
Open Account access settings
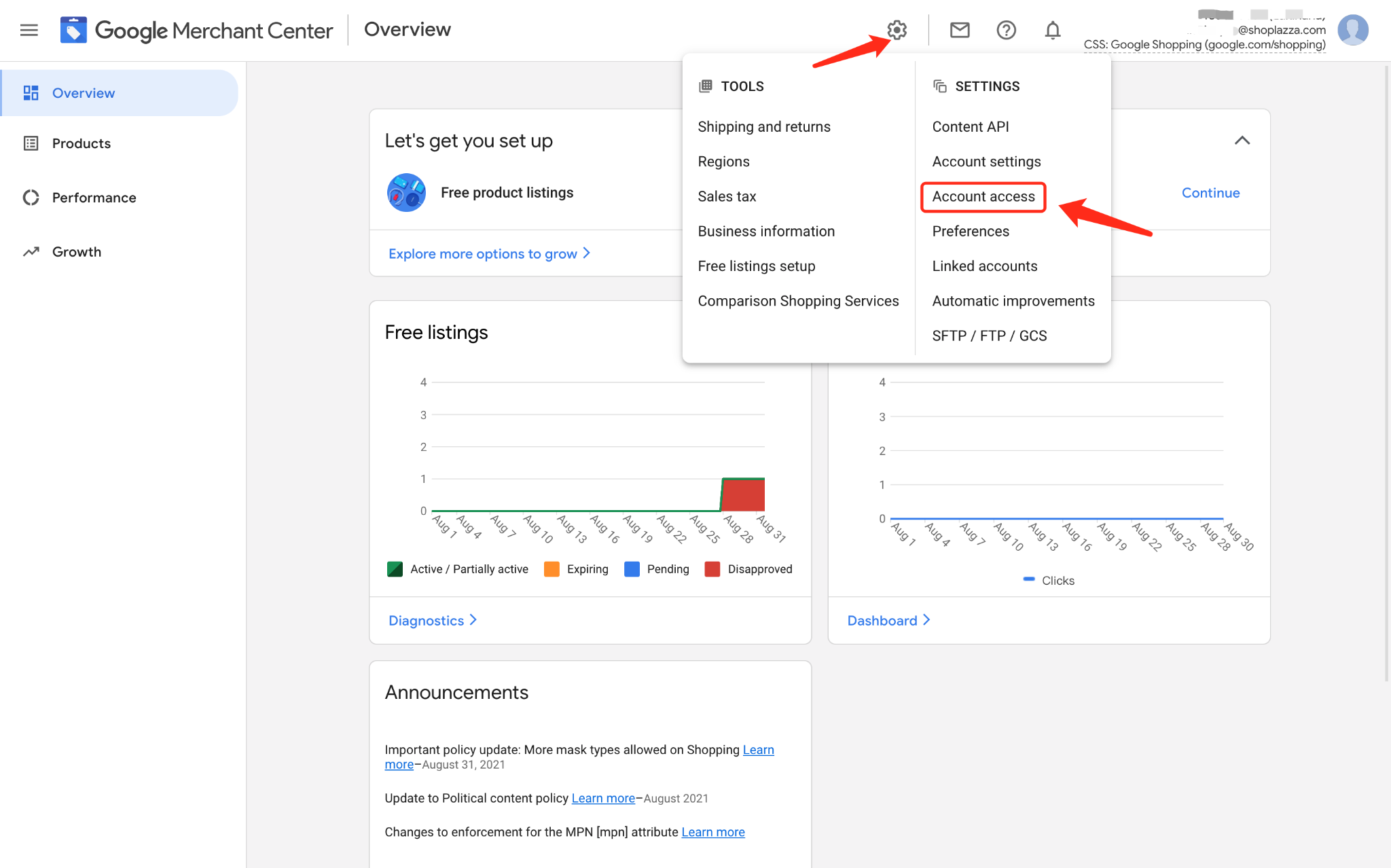point(983,197)
